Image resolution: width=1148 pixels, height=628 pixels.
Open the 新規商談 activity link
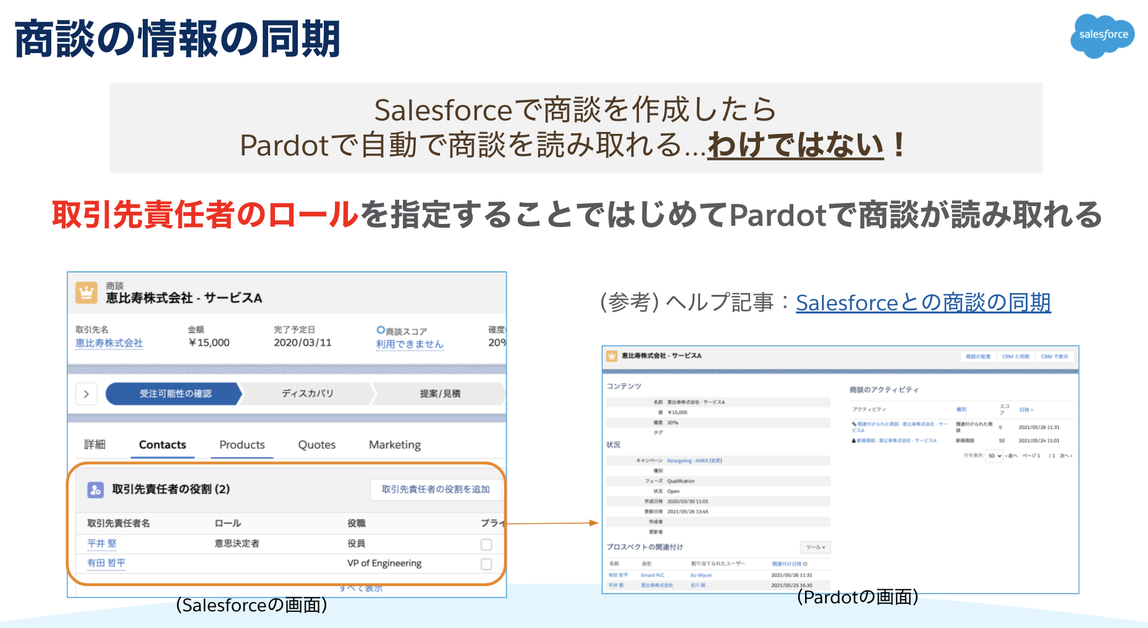(x=896, y=441)
